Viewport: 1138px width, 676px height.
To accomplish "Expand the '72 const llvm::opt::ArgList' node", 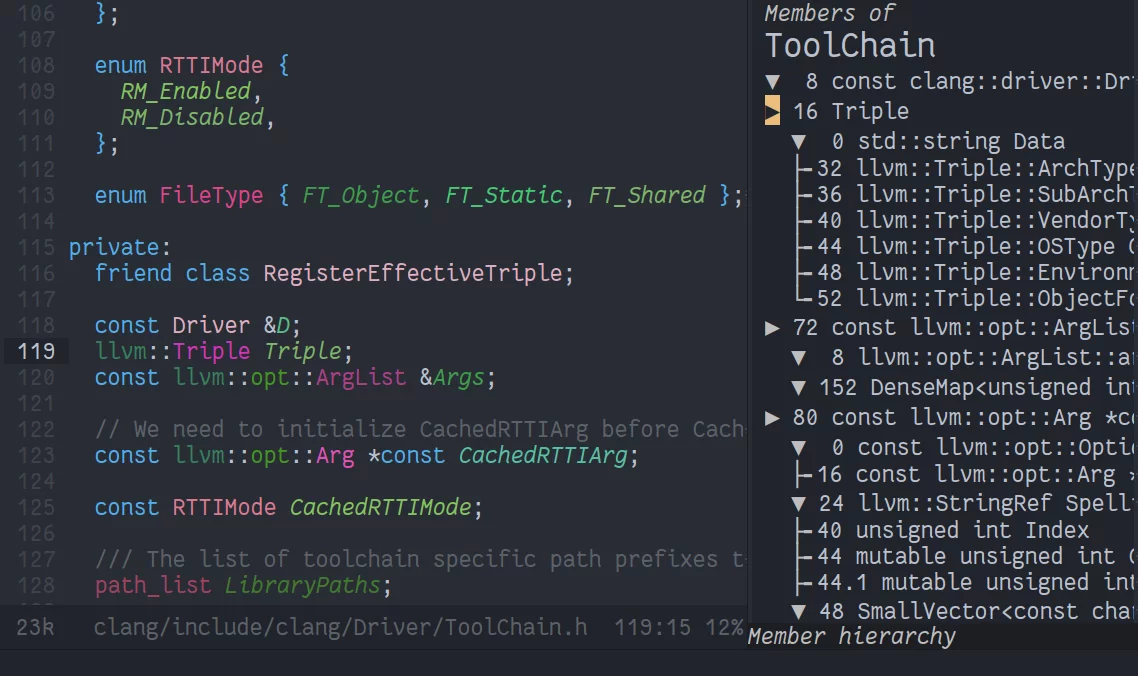I will pos(772,328).
